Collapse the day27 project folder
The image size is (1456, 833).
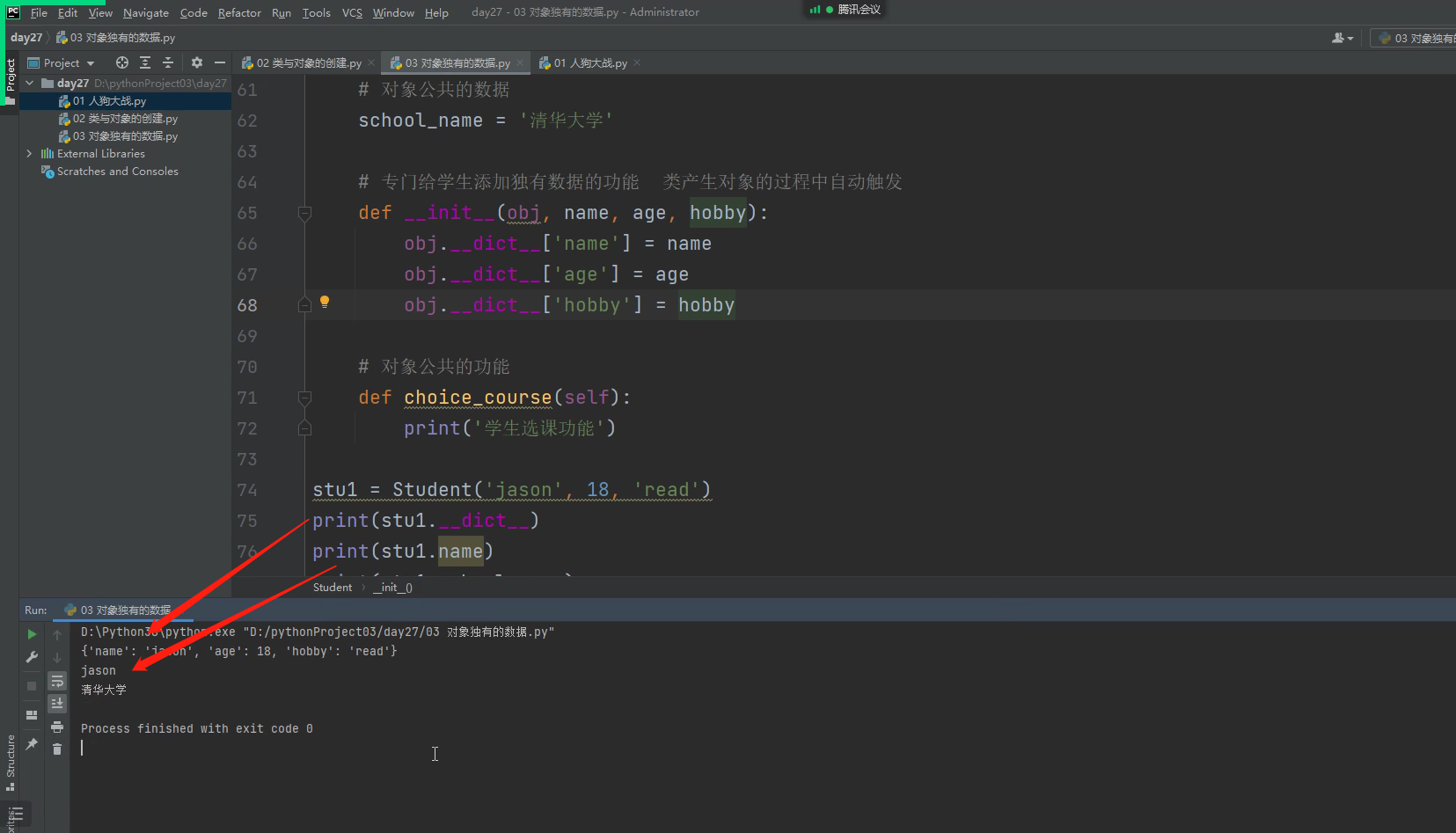[29, 83]
